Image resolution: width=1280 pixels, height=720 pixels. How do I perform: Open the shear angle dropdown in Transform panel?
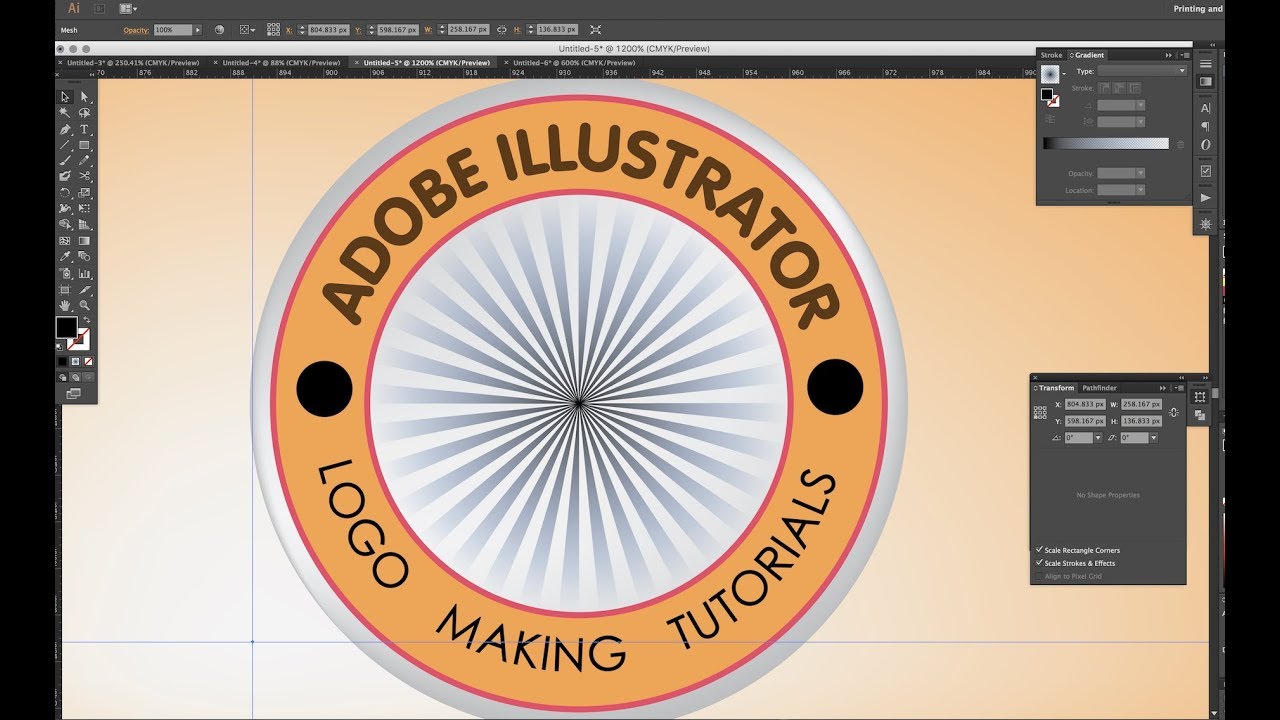pos(1153,438)
